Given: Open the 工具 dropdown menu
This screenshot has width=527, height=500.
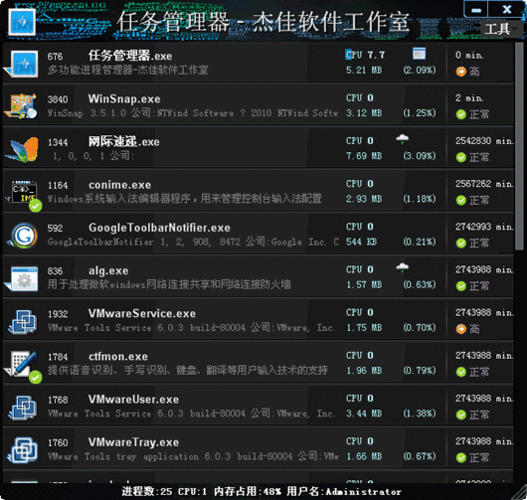Looking at the screenshot, I should (x=501, y=30).
